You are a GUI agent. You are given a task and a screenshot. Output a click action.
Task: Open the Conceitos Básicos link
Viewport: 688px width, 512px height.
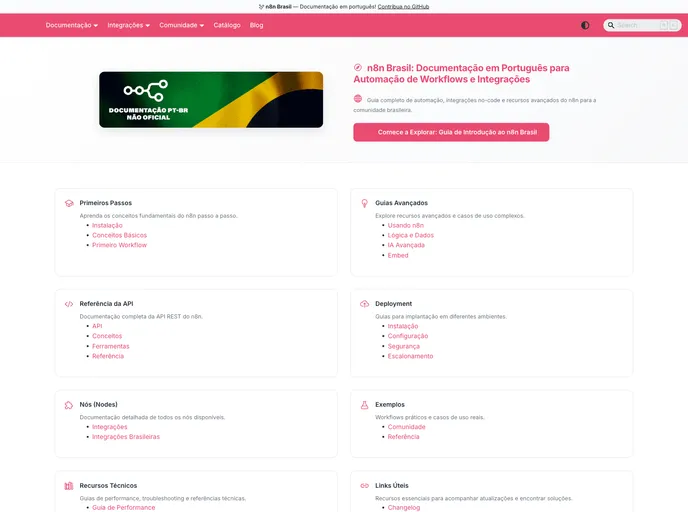(119, 235)
